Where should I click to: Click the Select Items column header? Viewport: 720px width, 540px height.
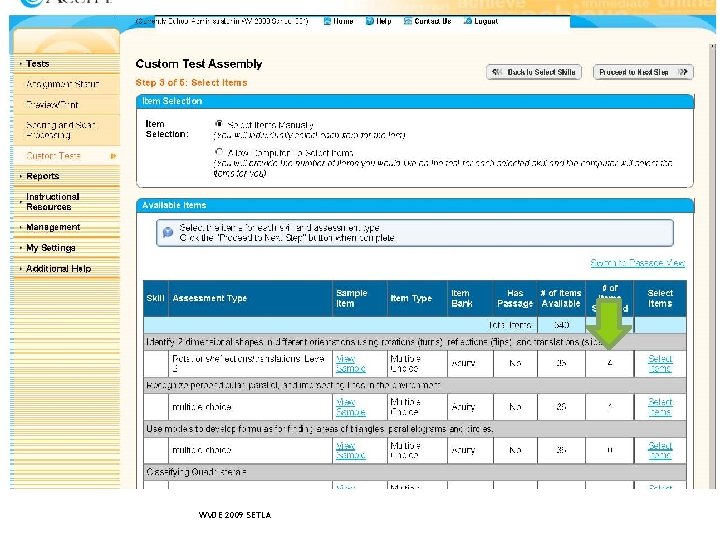[660, 298]
